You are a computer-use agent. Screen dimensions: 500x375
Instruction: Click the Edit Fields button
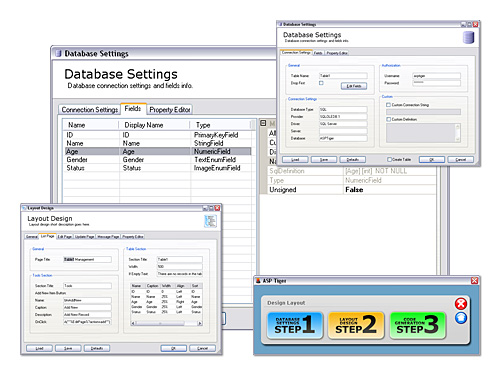354,86
